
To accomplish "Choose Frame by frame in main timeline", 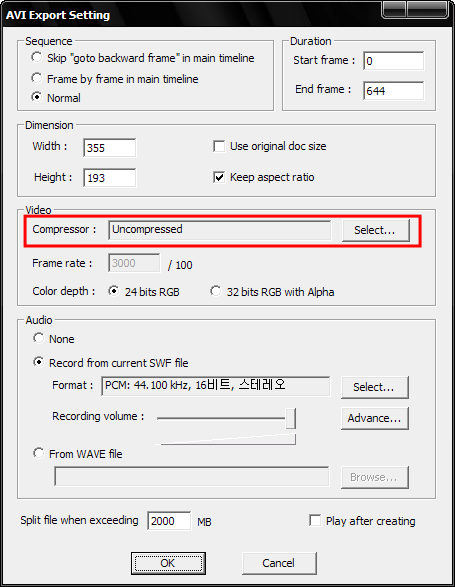I will [37, 78].
